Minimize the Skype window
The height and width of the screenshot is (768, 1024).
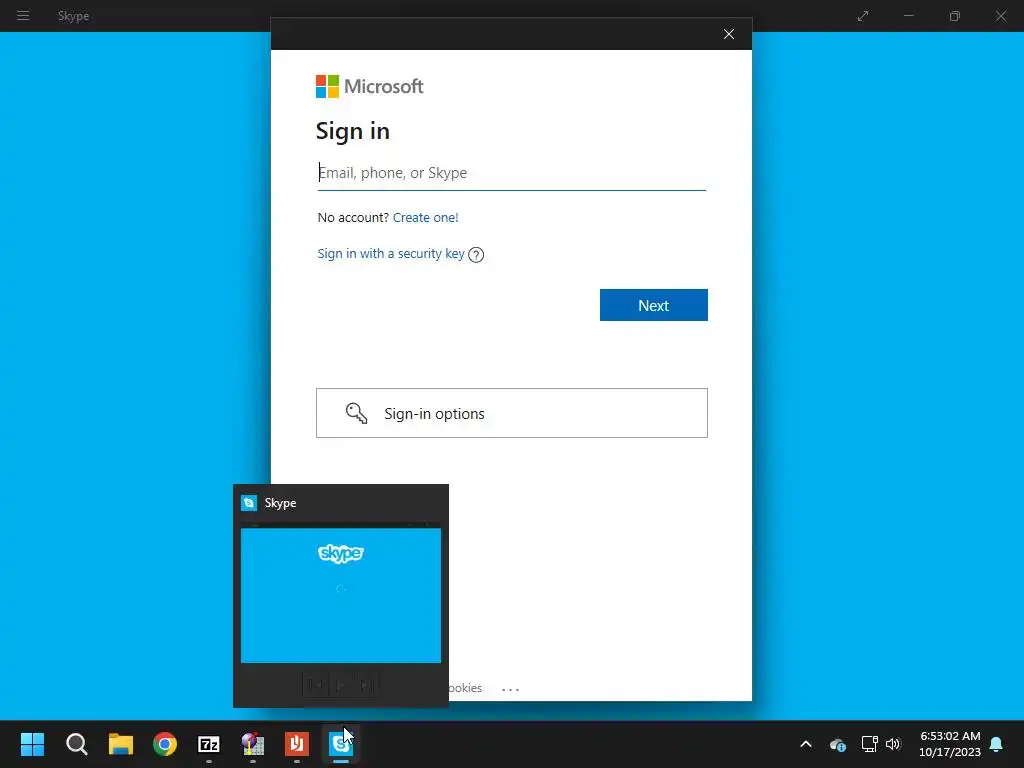pos(908,16)
